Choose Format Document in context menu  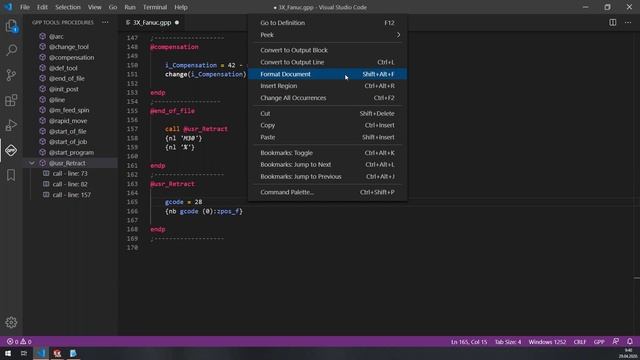point(327,74)
